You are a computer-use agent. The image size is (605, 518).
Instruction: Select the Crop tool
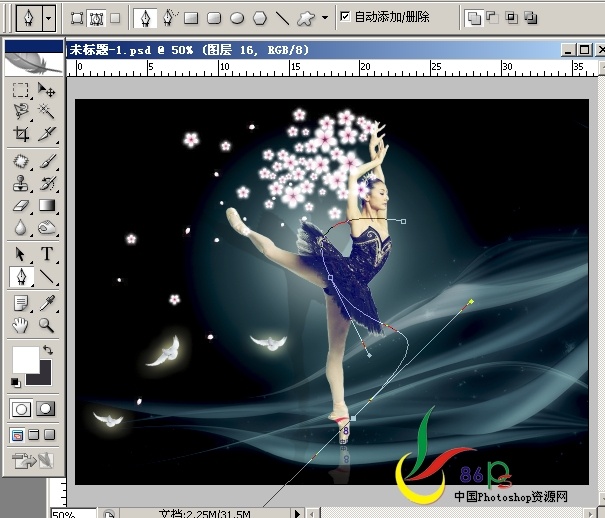click(x=21, y=134)
